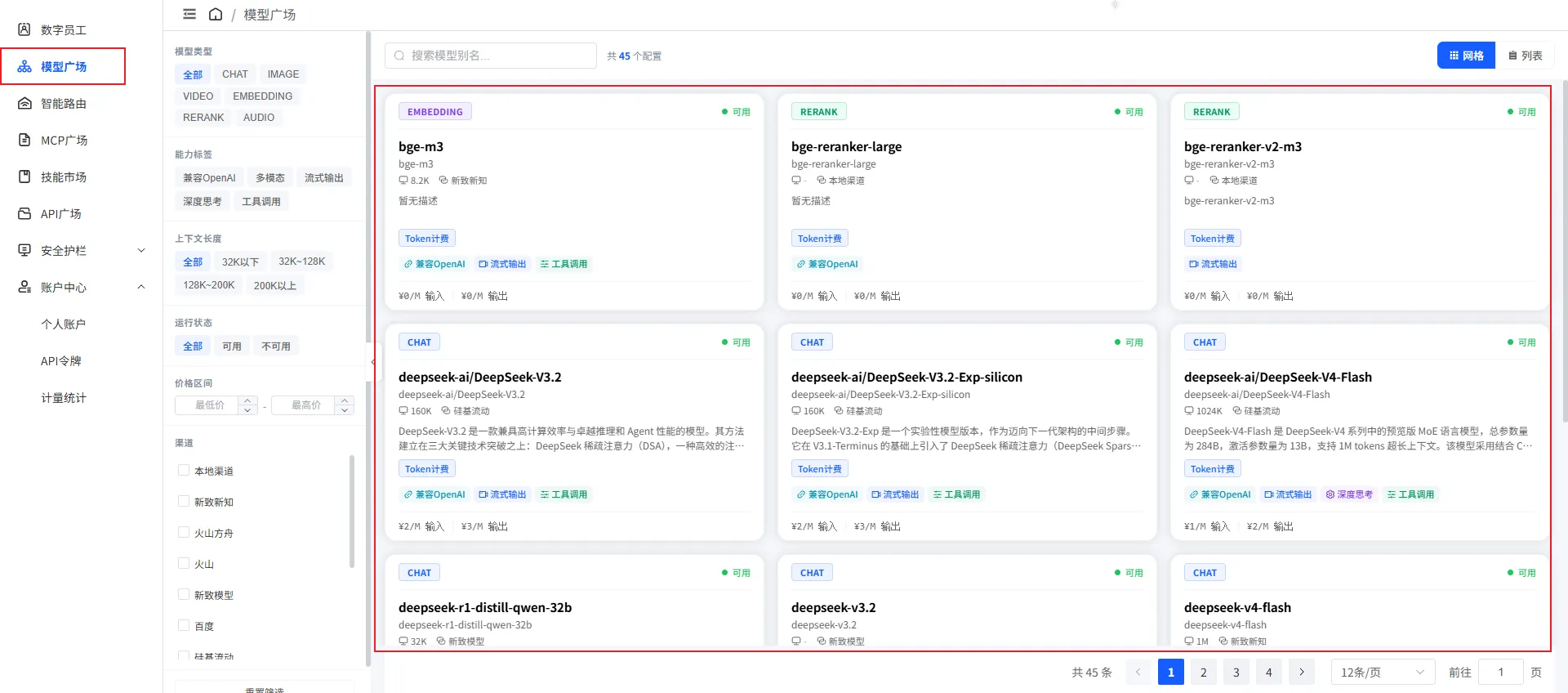Click the previous page arrow

click(1138, 672)
